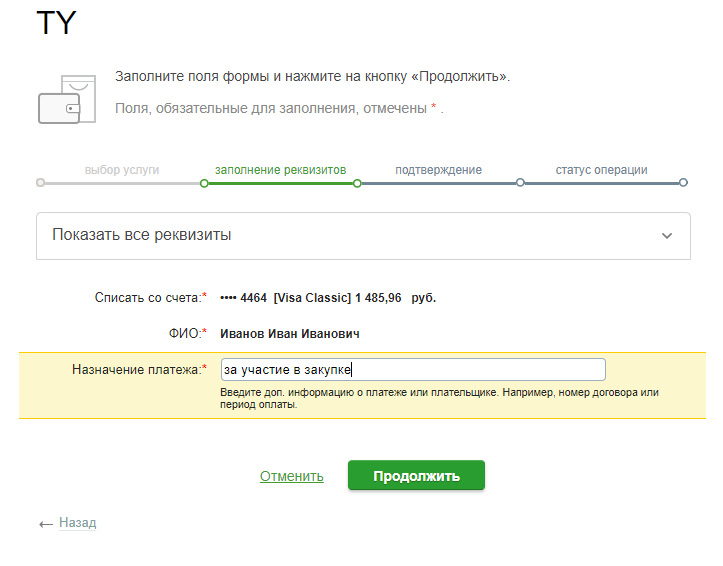Click the first progress dot under выбор услуги

pos(40,183)
